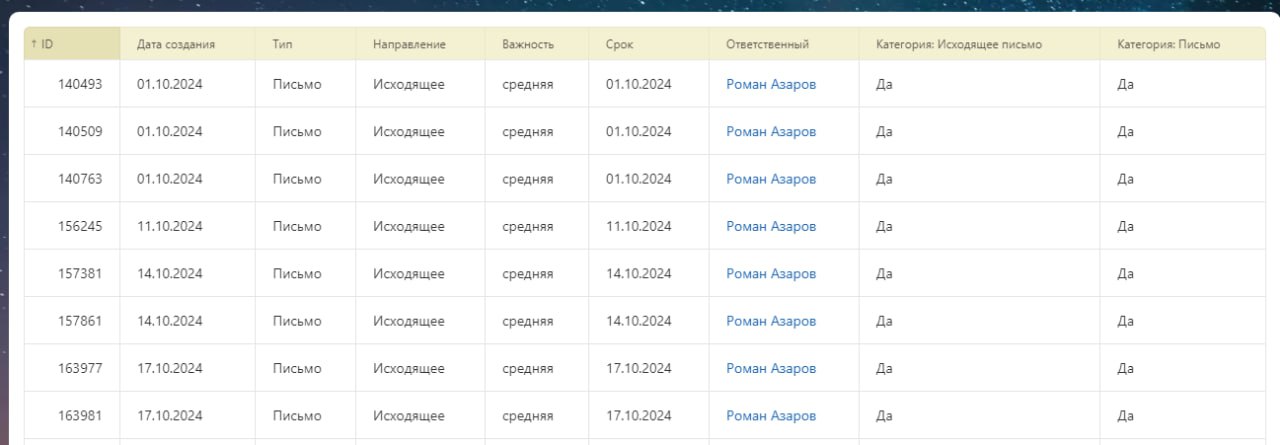Select the row with ID 140493
The width and height of the screenshot is (1280, 445).
pos(80,84)
